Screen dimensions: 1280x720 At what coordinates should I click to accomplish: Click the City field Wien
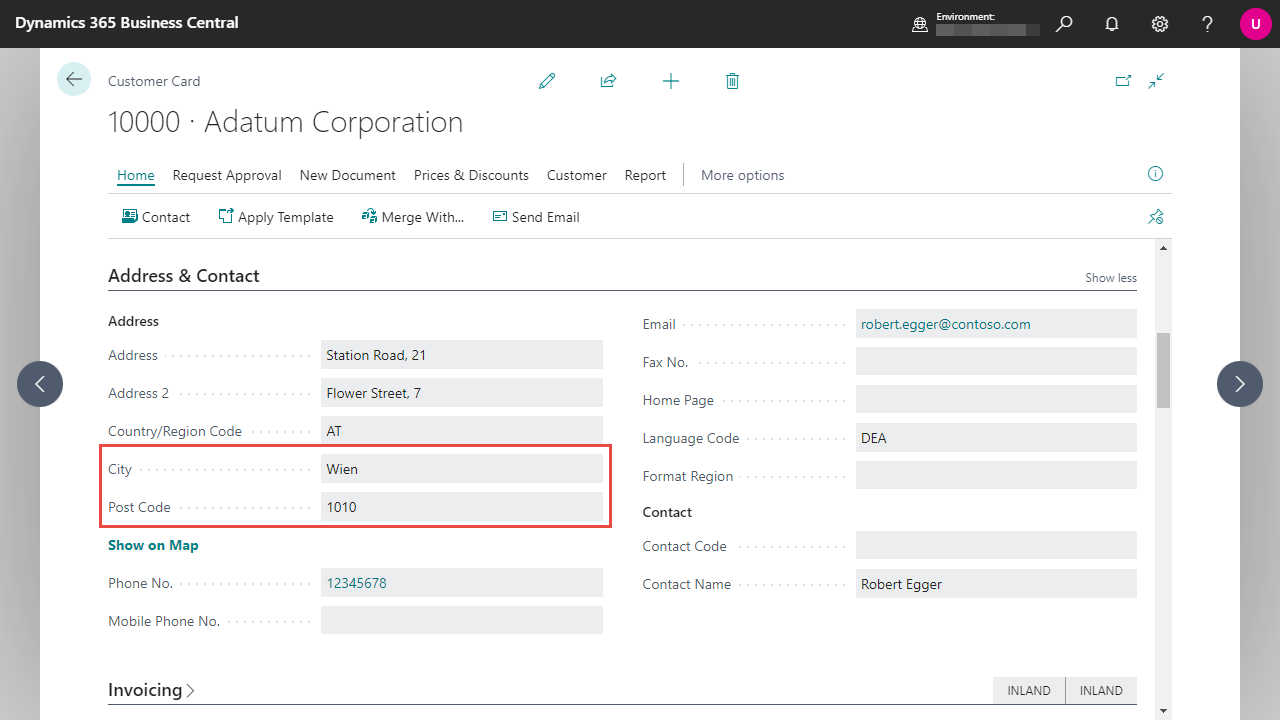(x=462, y=469)
